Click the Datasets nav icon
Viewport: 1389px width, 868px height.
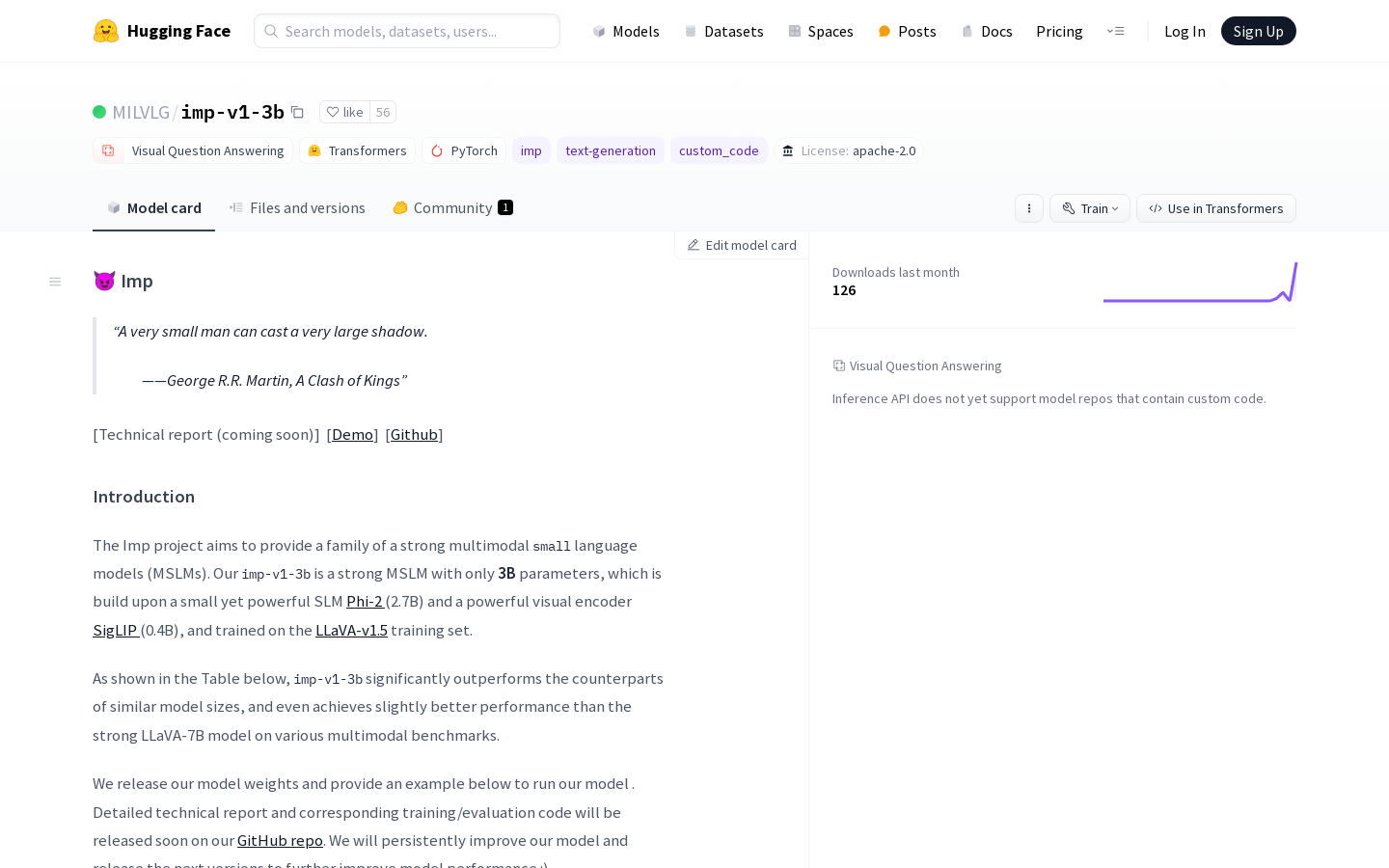click(691, 31)
